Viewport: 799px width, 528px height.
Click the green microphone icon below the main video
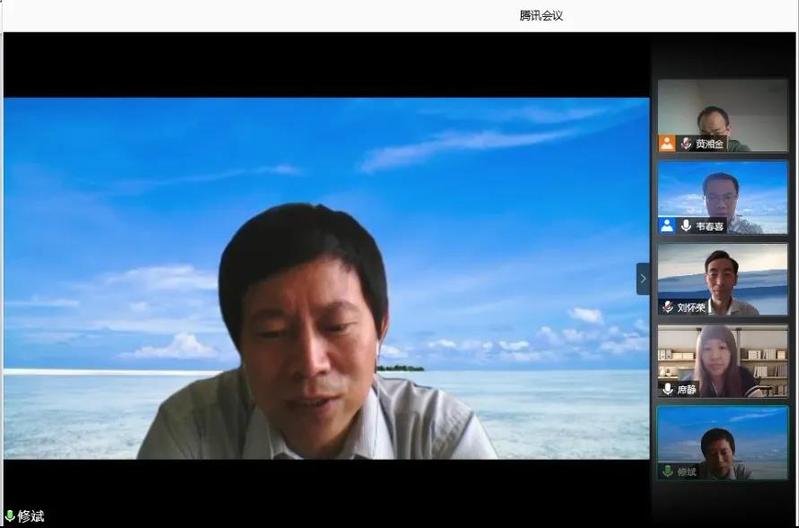[x=10, y=516]
